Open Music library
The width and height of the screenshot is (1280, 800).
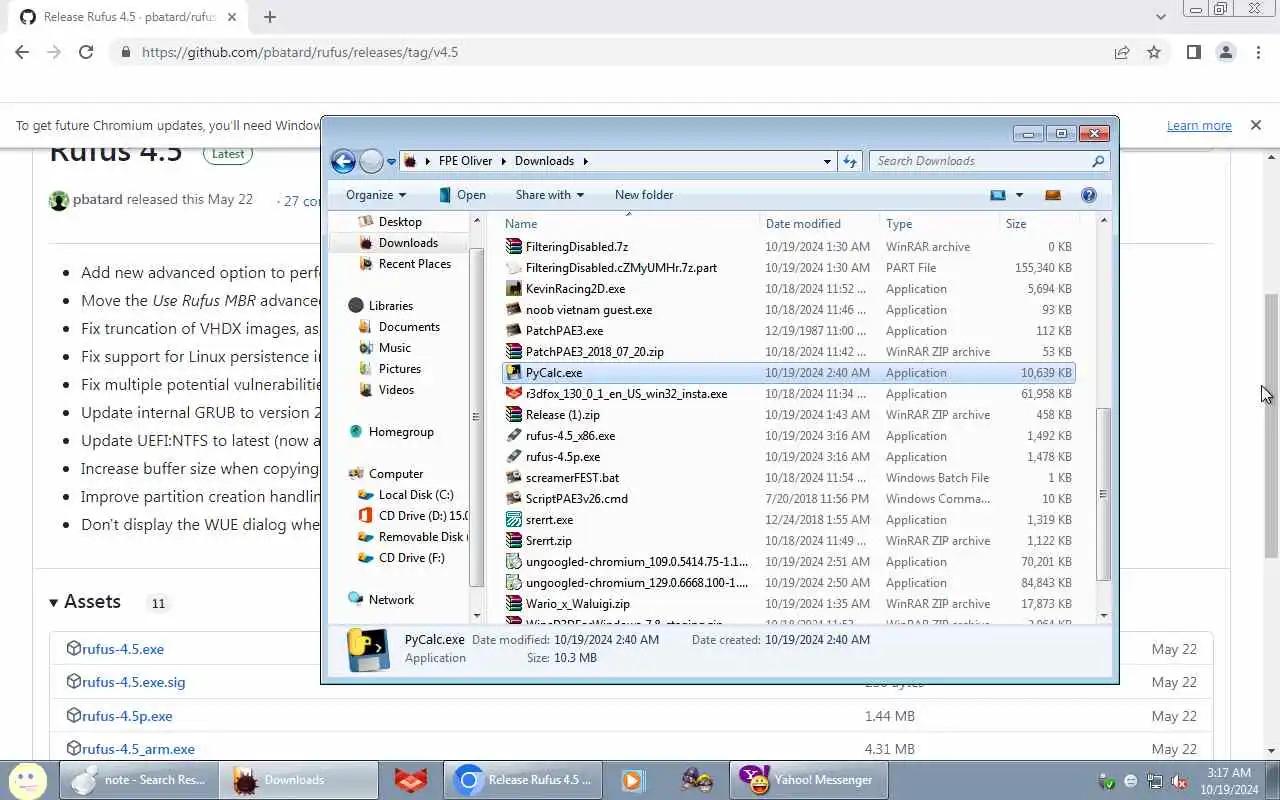tap(394, 348)
